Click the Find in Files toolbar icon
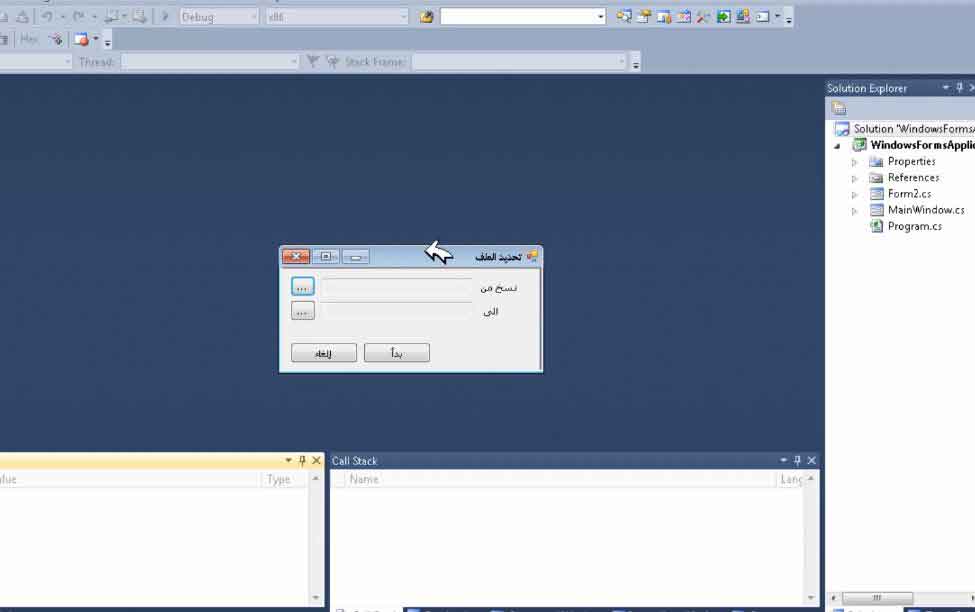Image resolution: width=975 pixels, height=612 pixels. (x=426, y=17)
